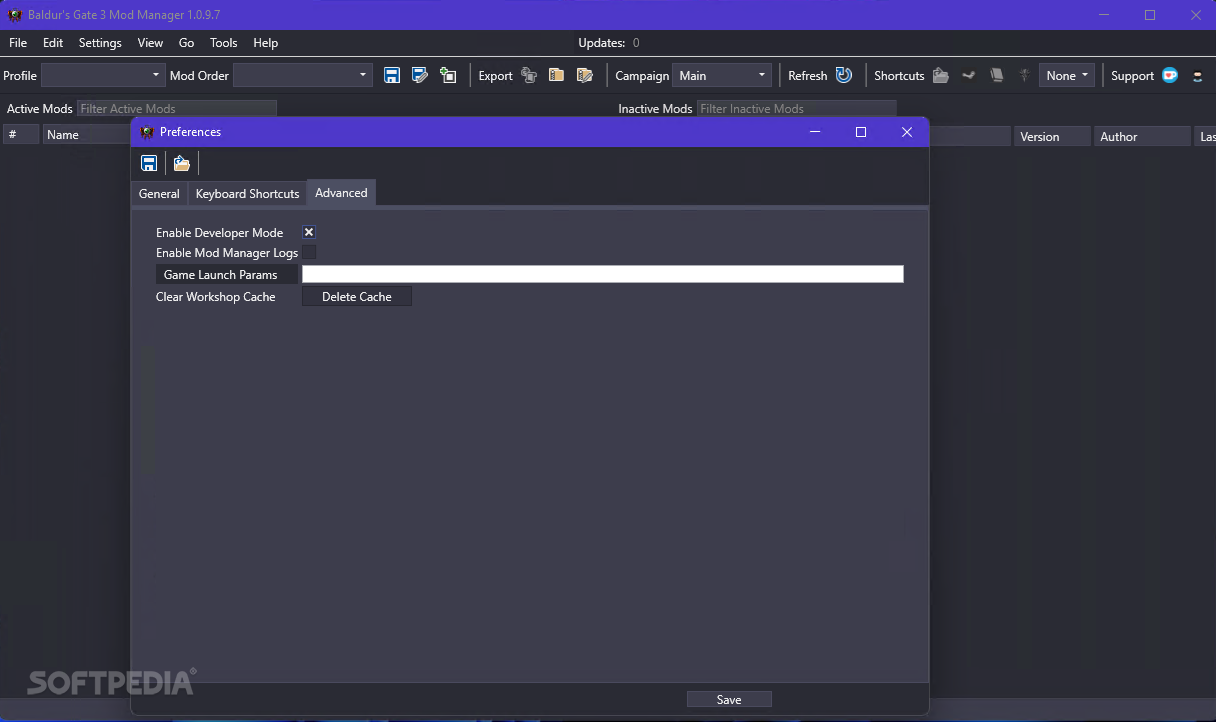Open the File menu
Image resolution: width=1216 pixels, height=722 pixels.
(x=18, y=43)
